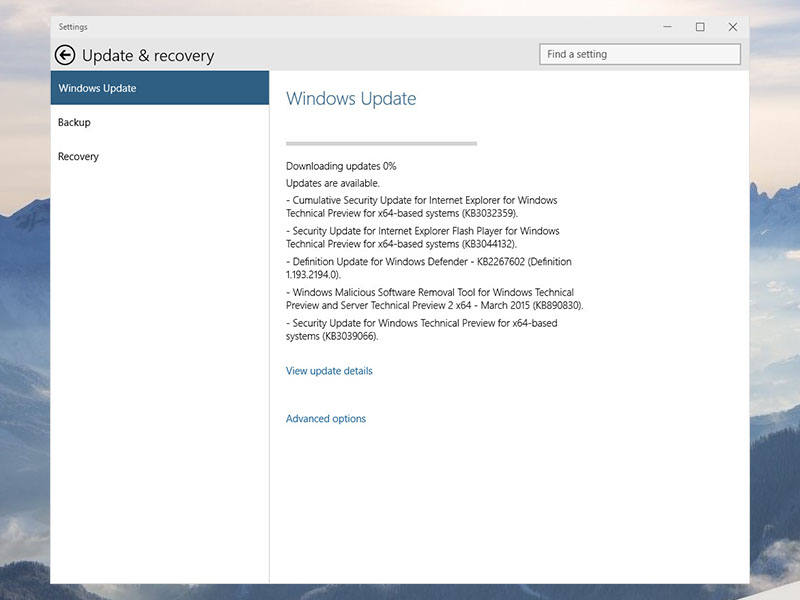Click the 'Updates are available.' text
Image resolution: width=800 pixels, height=600 pixels.
333,183
